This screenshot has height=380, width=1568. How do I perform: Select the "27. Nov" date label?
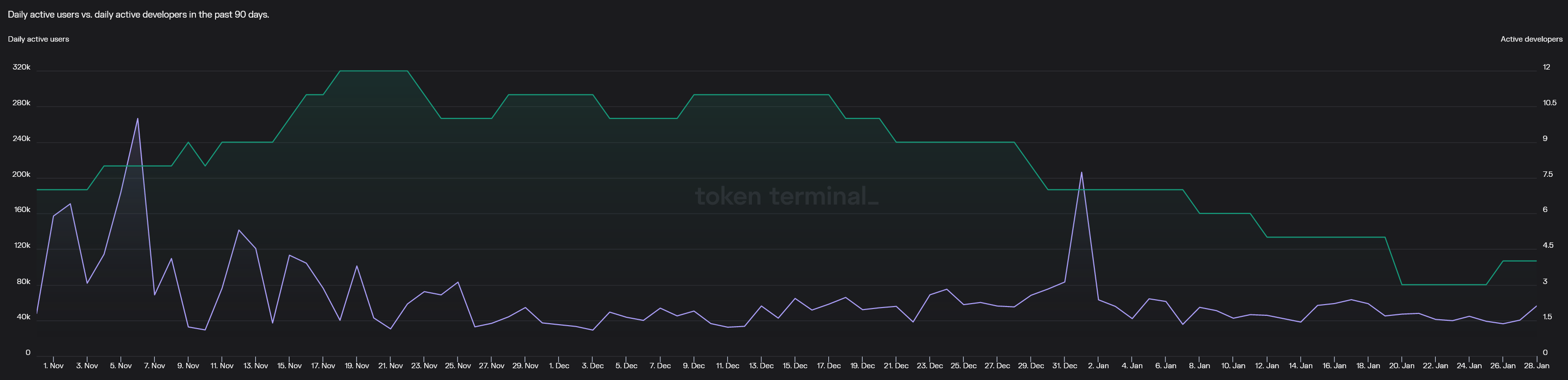[x=491, y=366]
